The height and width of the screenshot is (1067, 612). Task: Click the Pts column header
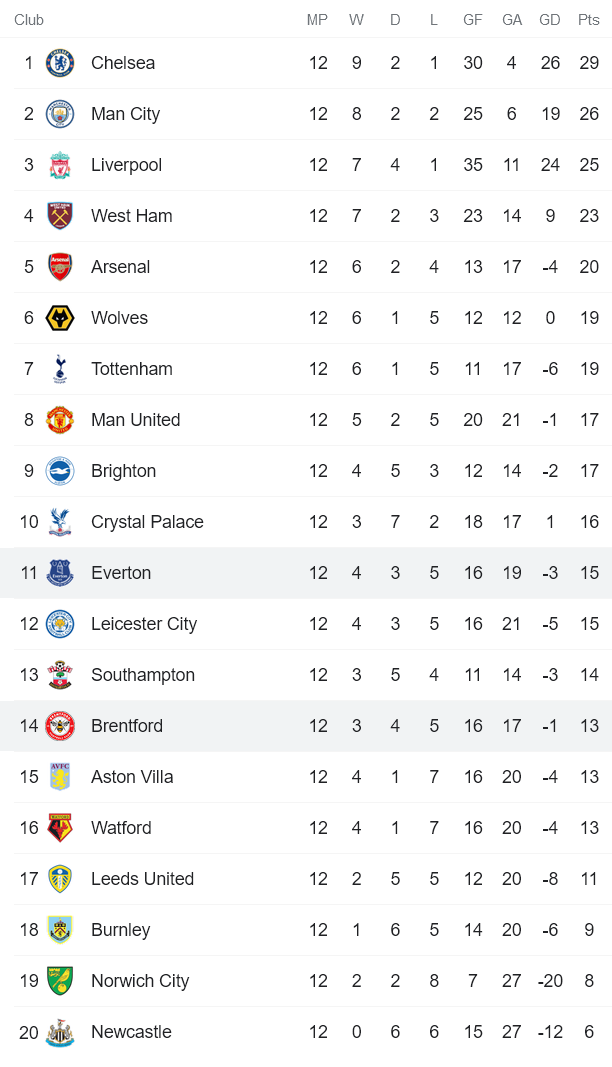589,20
